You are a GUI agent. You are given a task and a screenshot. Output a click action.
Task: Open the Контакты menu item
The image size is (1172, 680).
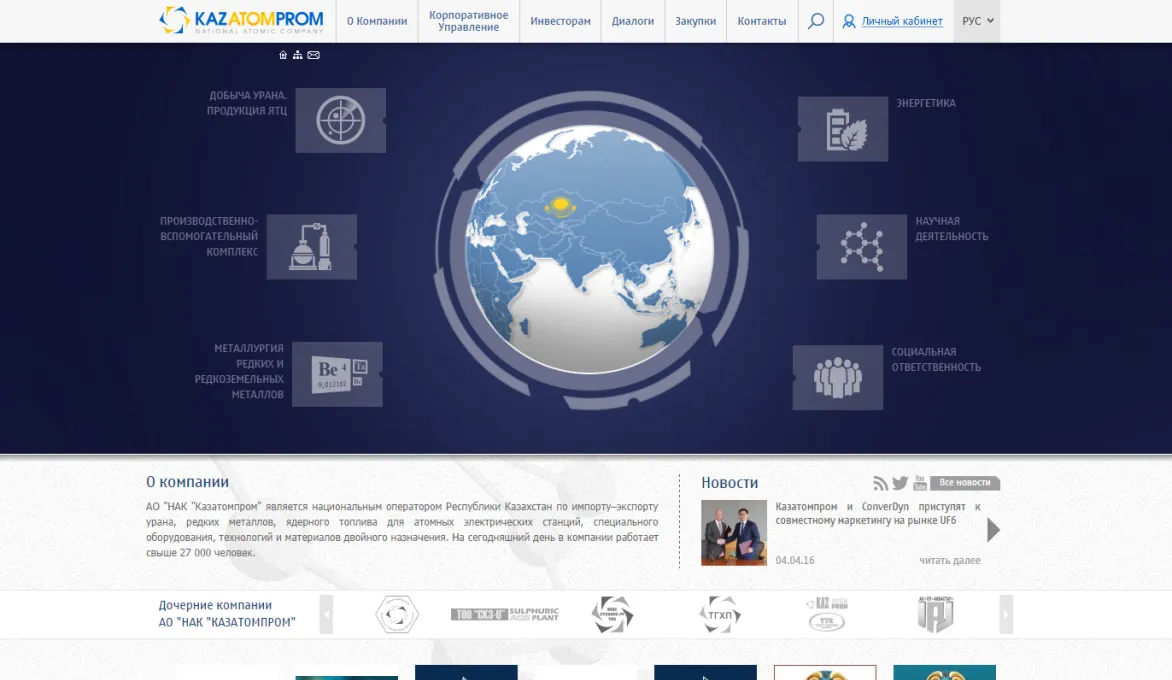tap(762, 21)
